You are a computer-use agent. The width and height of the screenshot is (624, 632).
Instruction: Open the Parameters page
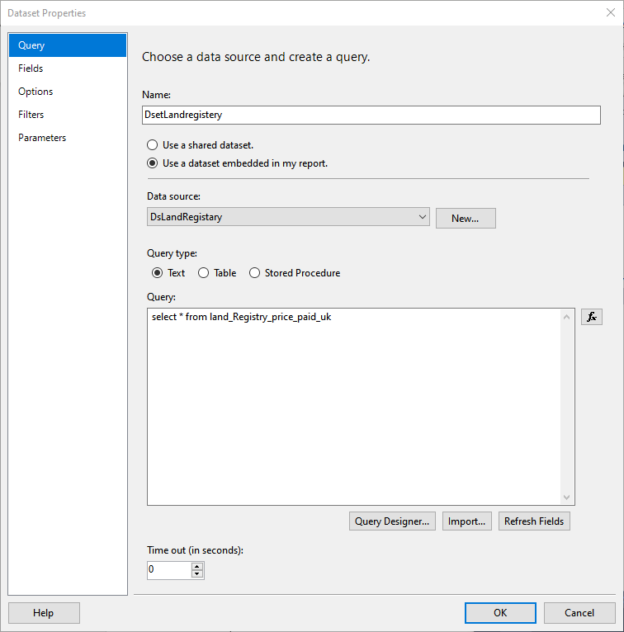[x=42, y=137]
